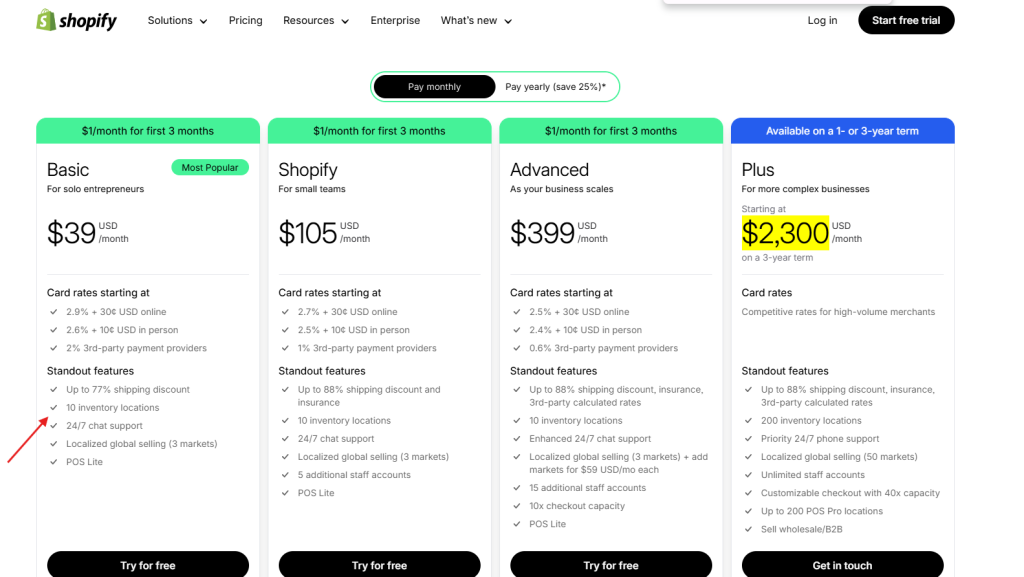Click checkmark next to POS Lite in Basic plan
The image size is (1024, 577).
tap(53, 462)
